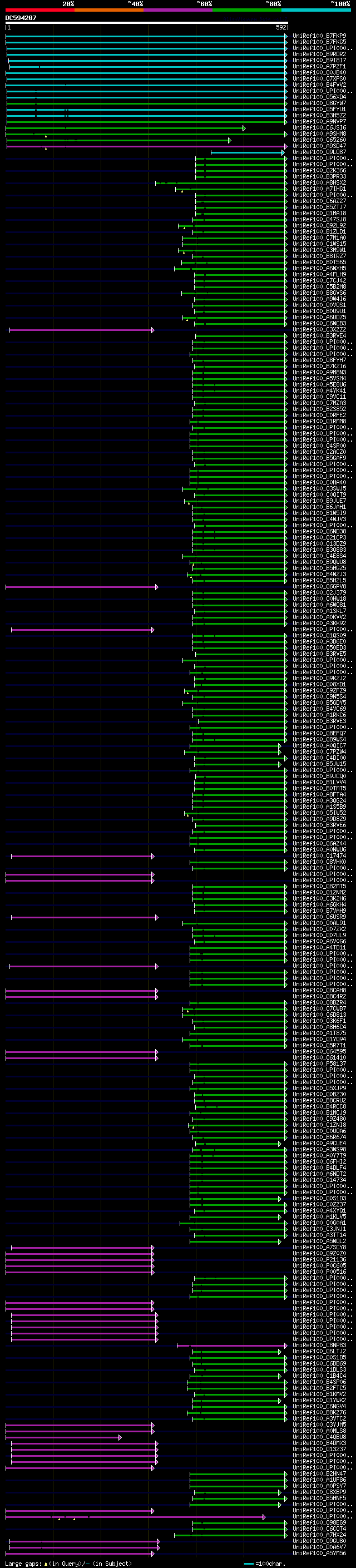Click the short cyan alignment bar for Q9LQ87

tap(248, 152)
